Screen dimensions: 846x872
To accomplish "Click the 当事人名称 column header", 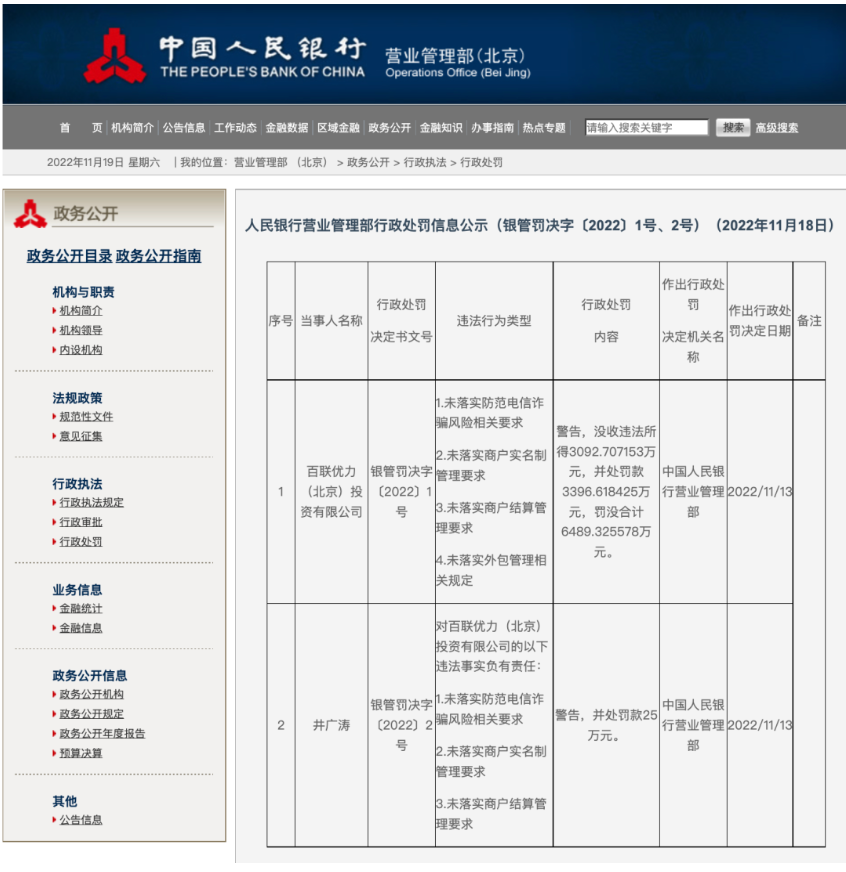I will (x=332, y=321).
